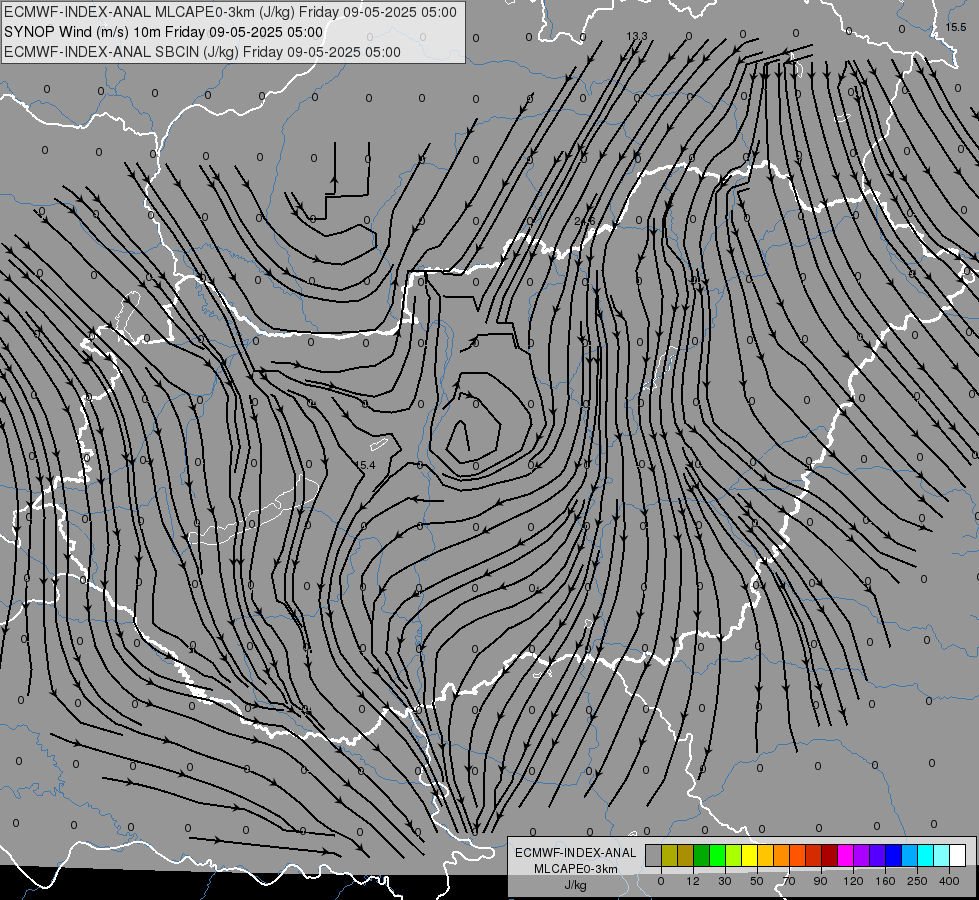979x900 pixels.
Task: Click the gray swatch in the MLCAPE legend
Action: 654,856
